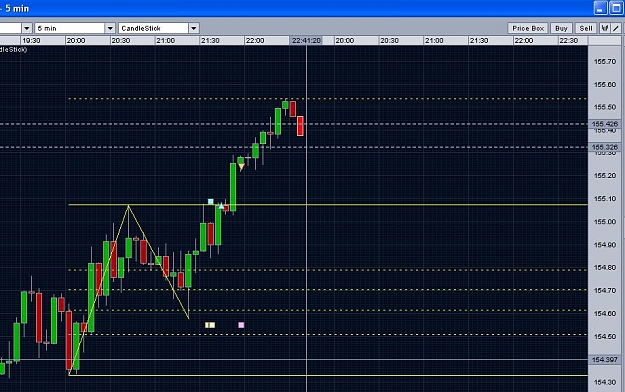Minimize the 5 min chart window
The height and width of the screenshot is (392, 625).
[x=600, y=8]
